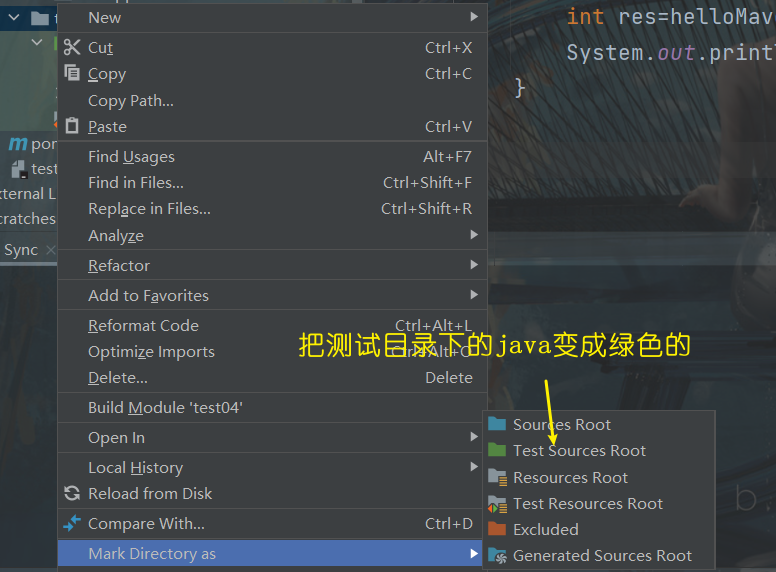Click the Reload from Disk refresh icon

(72, 493)
